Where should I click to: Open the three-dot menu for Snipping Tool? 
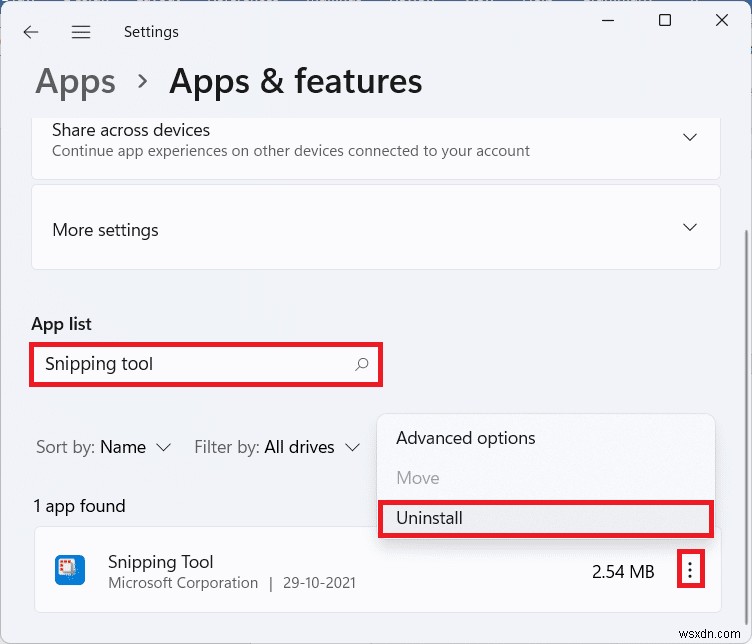click(x=690, y=571)
